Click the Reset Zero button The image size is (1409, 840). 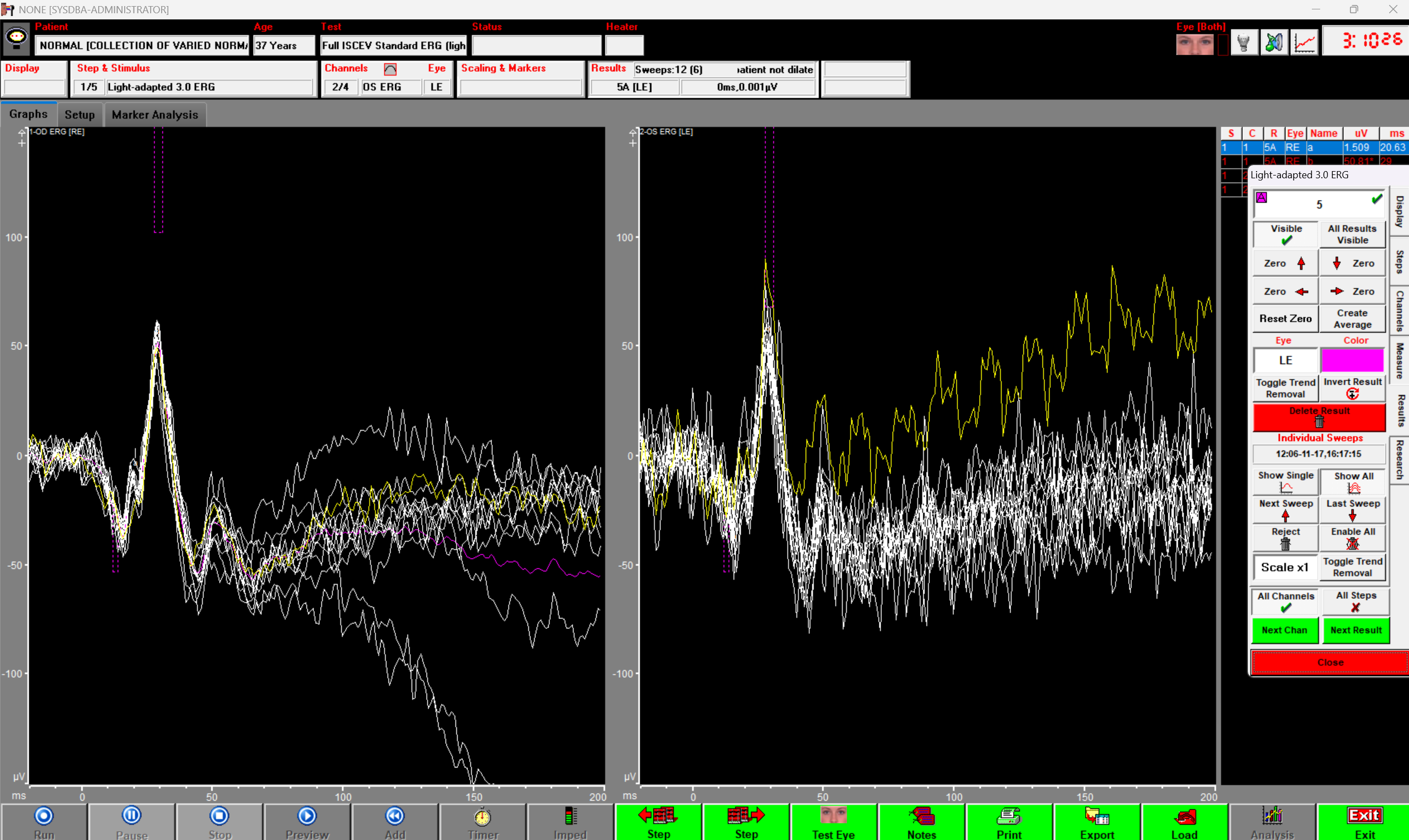point(1285,318)
